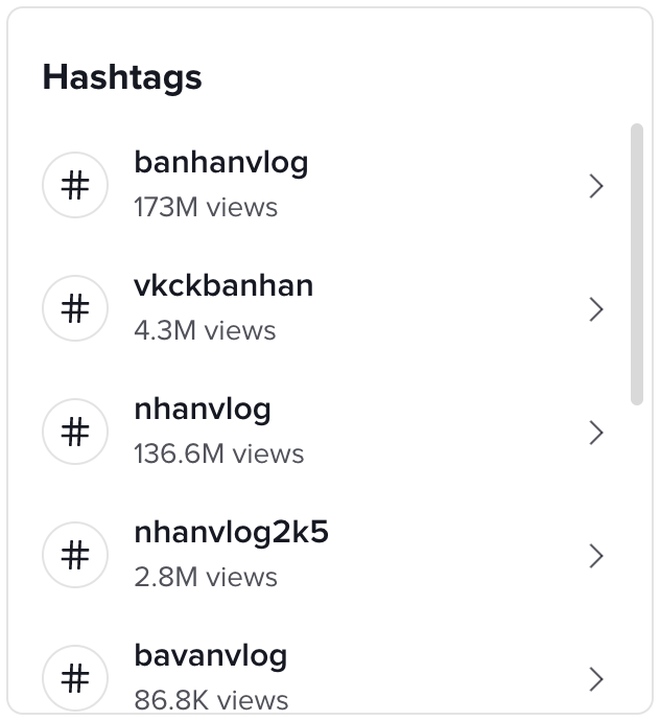Click the hashtag icon beside nhanvlog
The width and height of the screenshot is (660, 721).
[x=75, y=432]
